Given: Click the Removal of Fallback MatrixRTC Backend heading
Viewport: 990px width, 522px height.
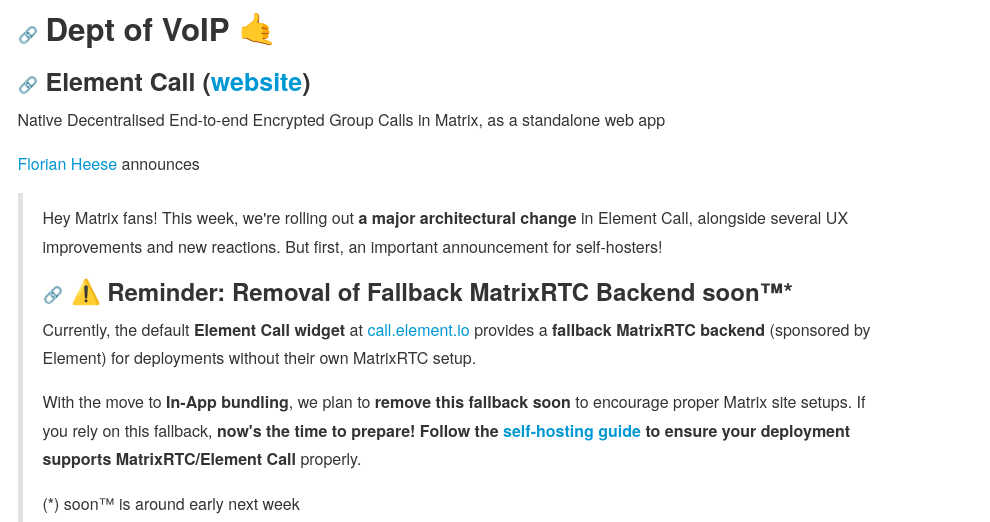Looking at the screenshot, I should tap(450, 293).
